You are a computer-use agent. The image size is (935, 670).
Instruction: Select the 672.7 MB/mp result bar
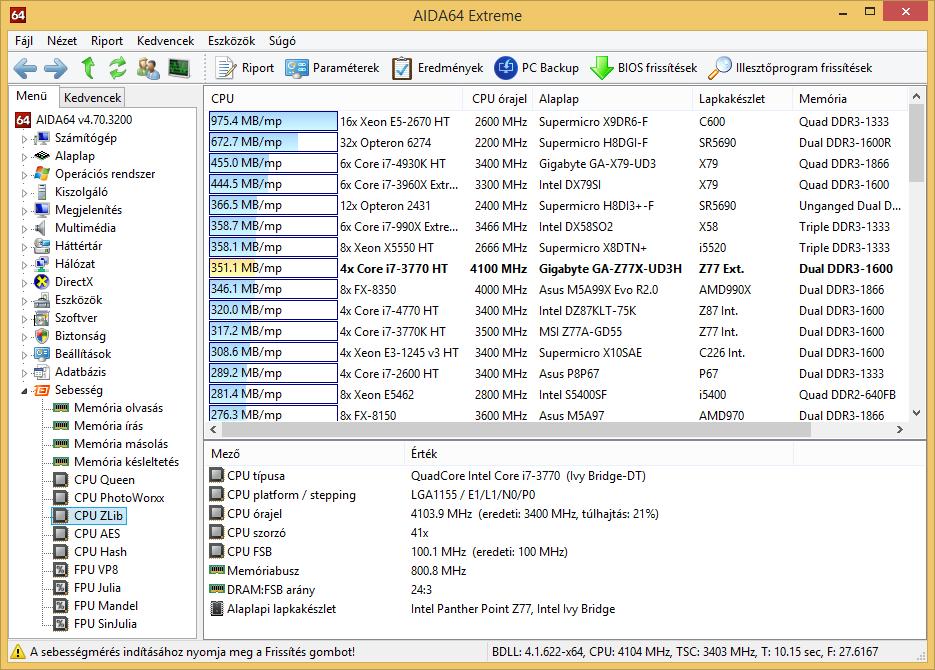pos(273,142)
